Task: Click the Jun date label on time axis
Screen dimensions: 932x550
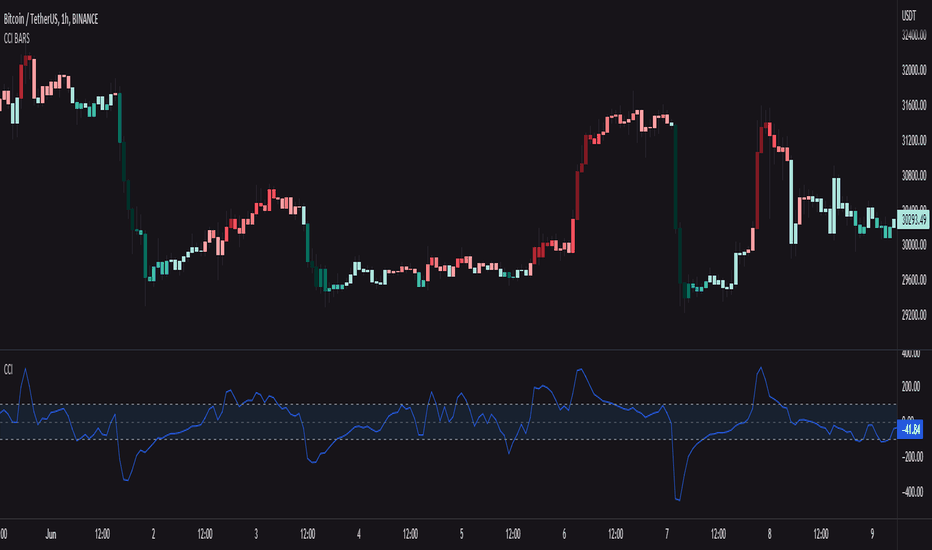Action: [x=51, y=534]
